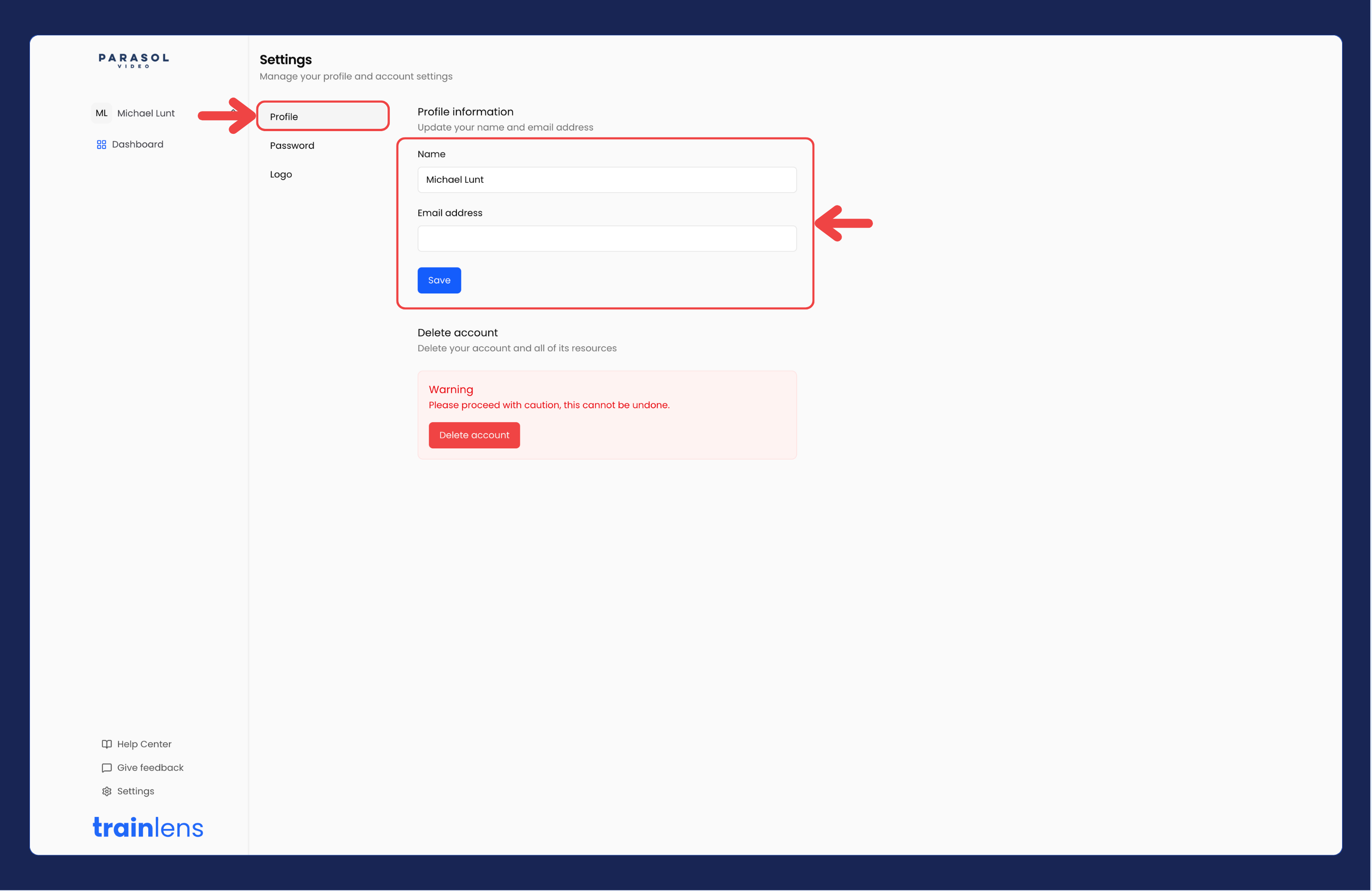Open the Profile settings tab

coord(323,117)
